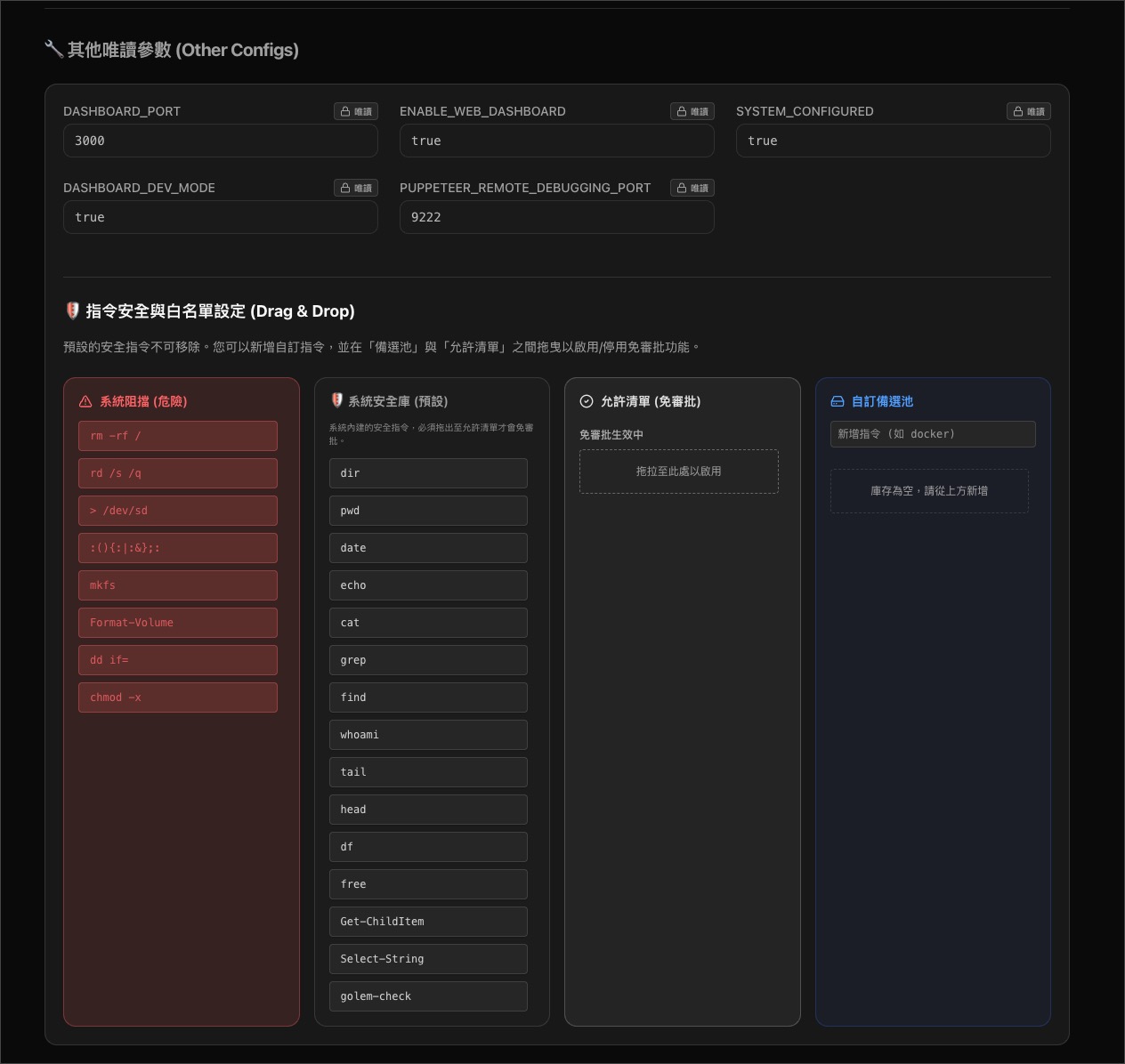Click the inbox icon in 自訂備選池 header

838,401
